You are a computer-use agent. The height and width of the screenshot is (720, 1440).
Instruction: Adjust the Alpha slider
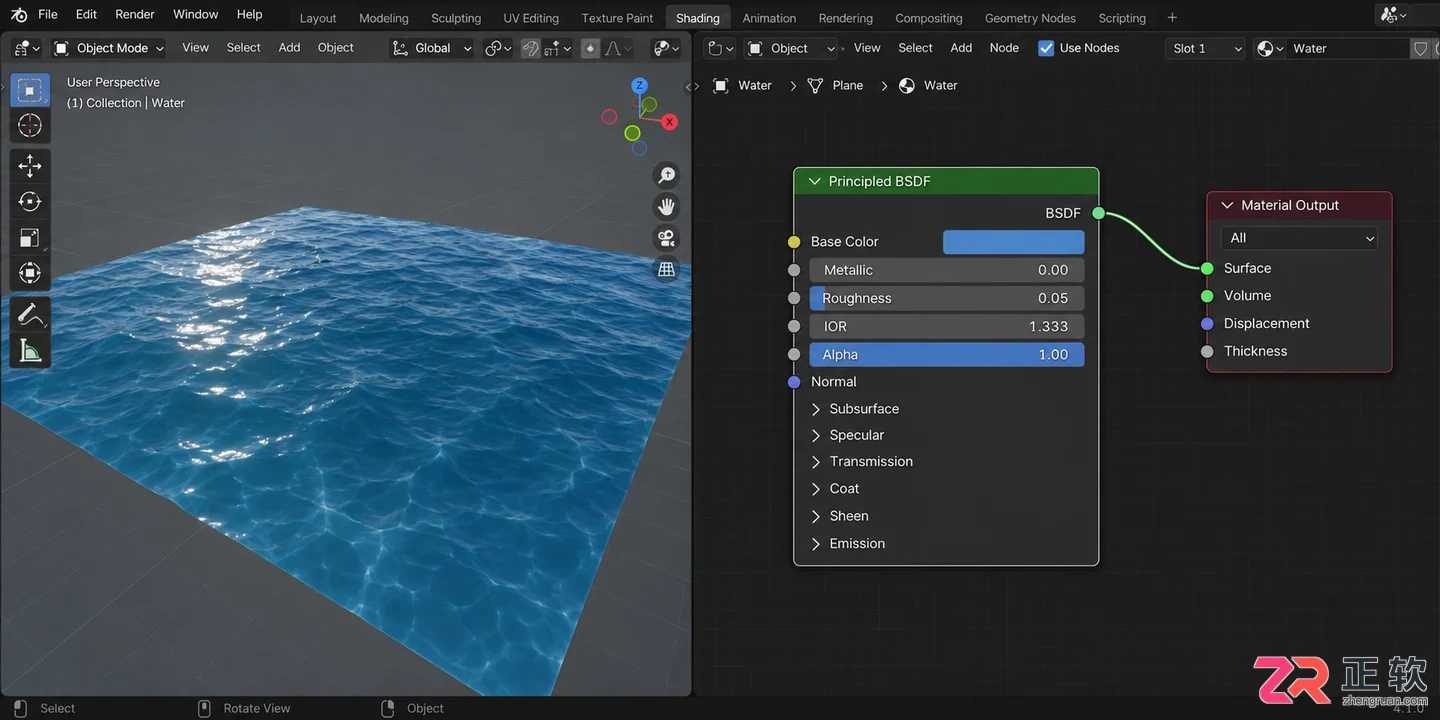(947, 354)
